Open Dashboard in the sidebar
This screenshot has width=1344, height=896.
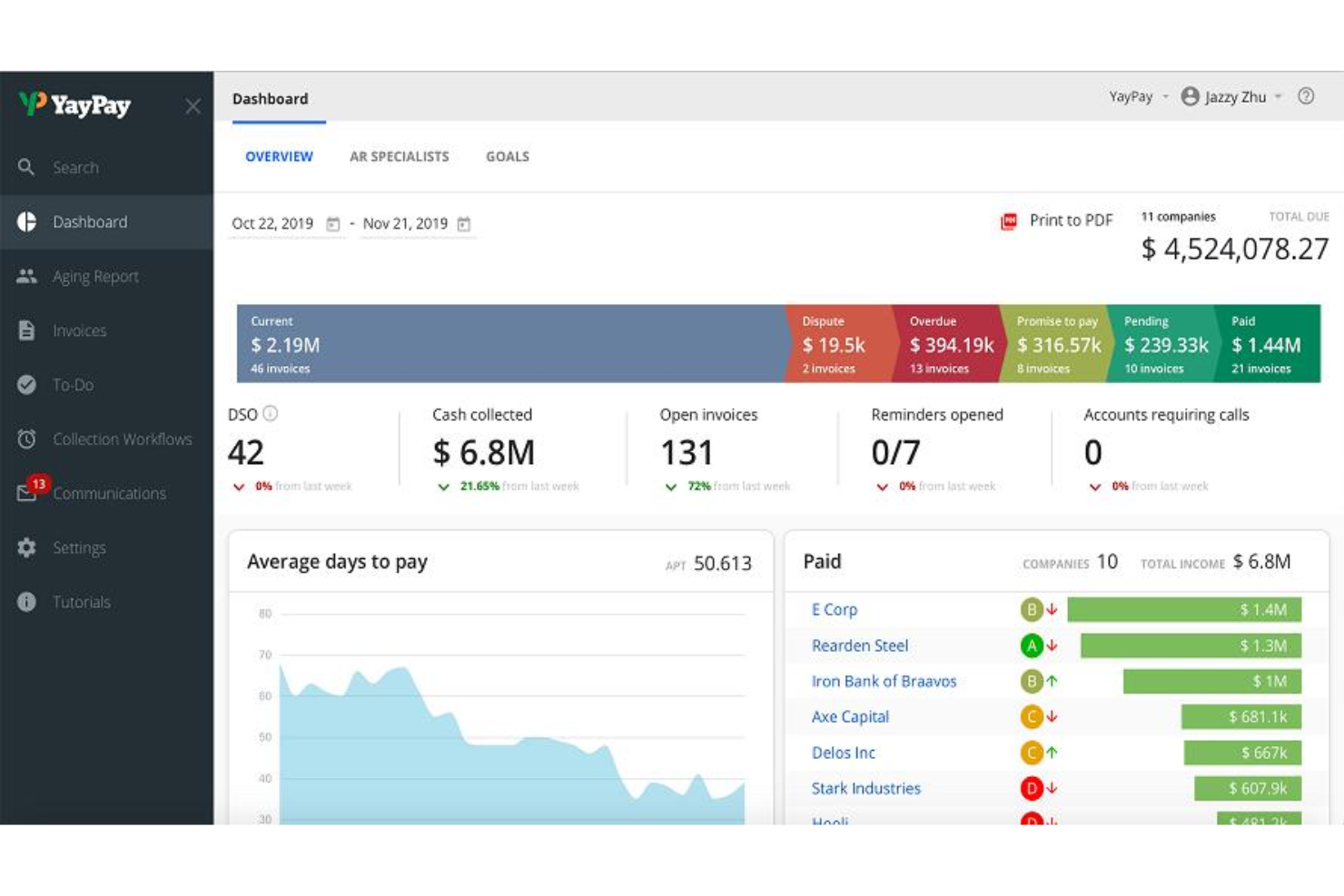pyautogui.click(x=107, y=222)
